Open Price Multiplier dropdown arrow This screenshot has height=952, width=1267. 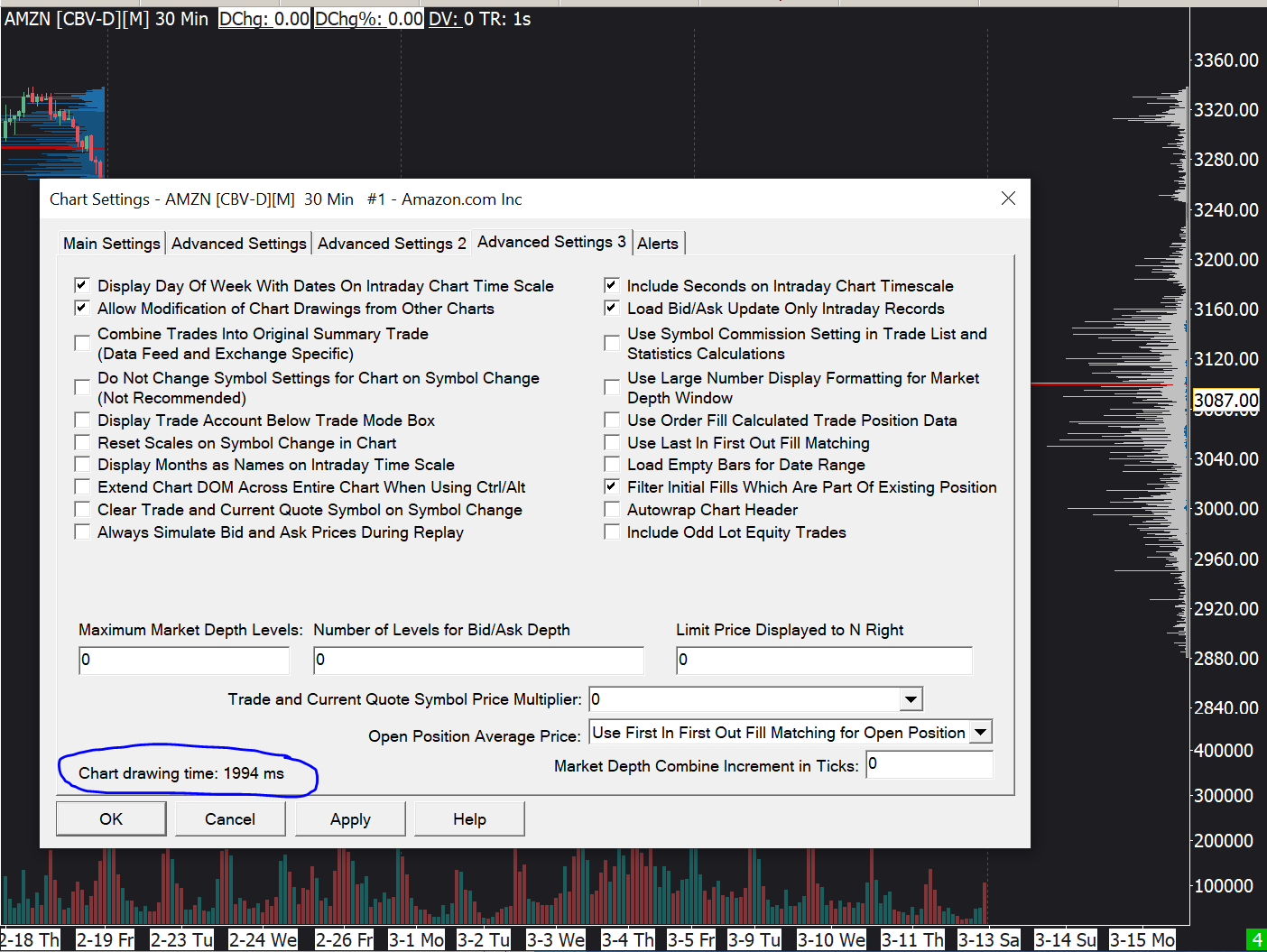coord(911,699)
